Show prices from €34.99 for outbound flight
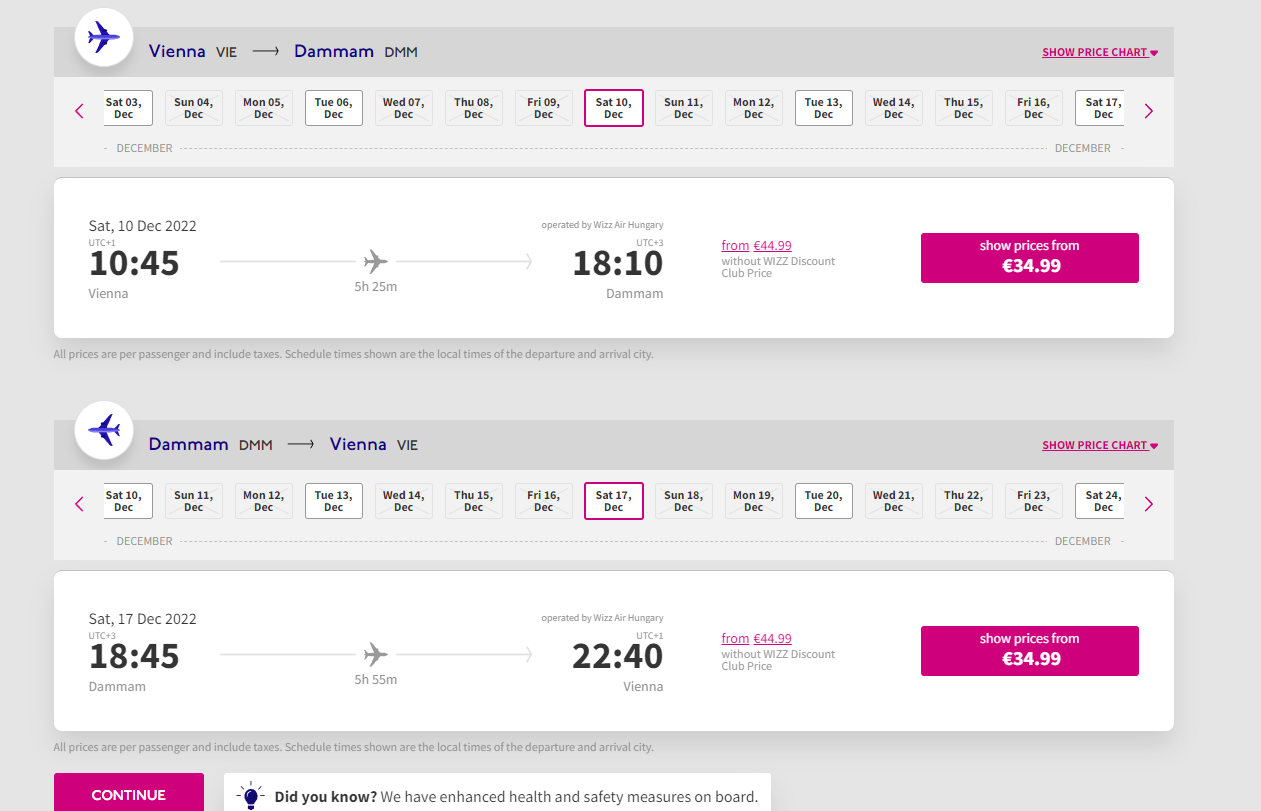Image resolution: width=1261 pixels, height=811 pixels. tap(1030, 258)
